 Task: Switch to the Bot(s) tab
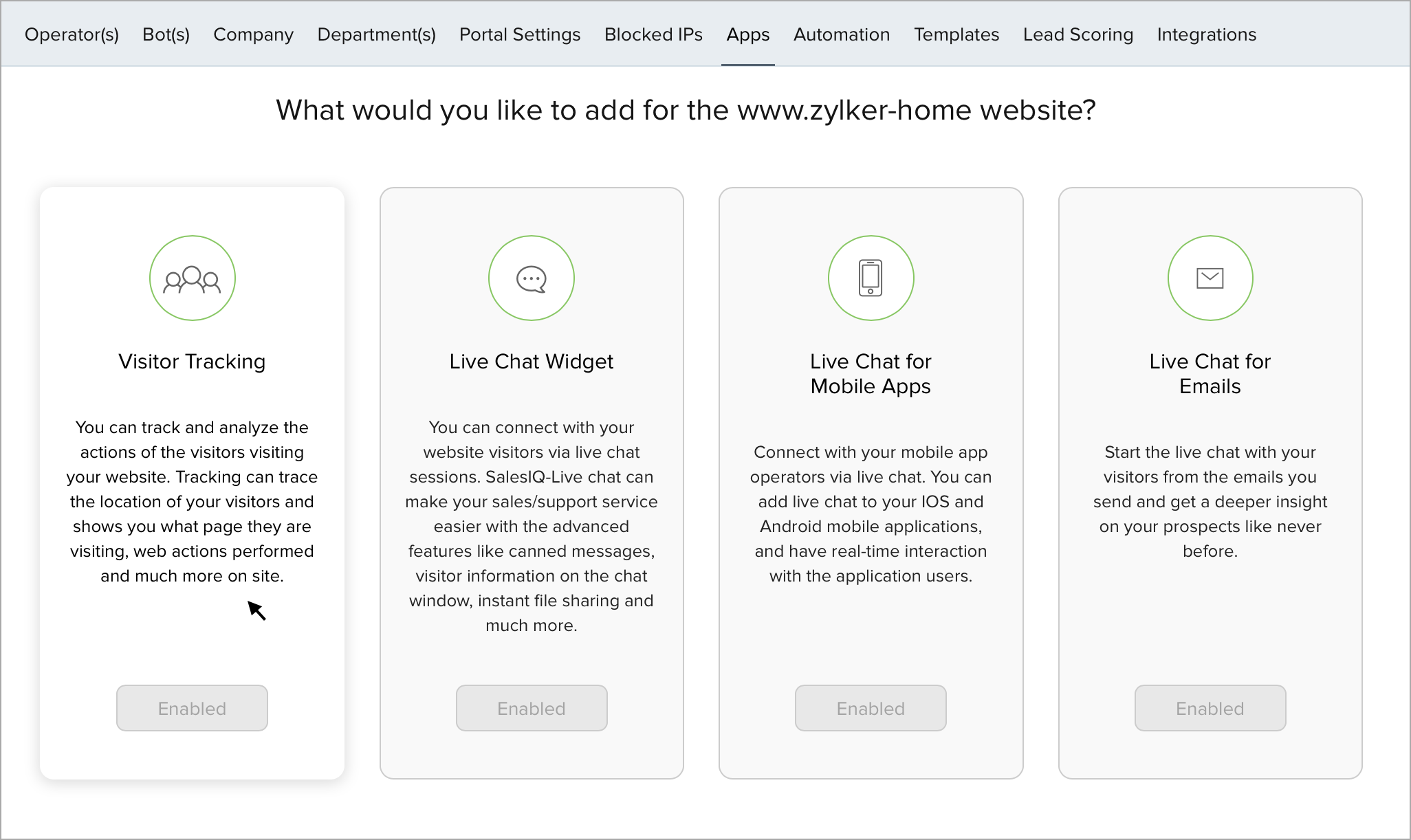[166, 34]
